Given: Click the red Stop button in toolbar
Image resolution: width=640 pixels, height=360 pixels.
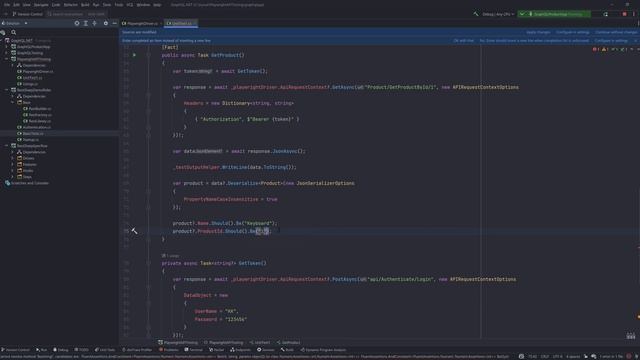Looking at the screenshot, I should [x=624, y=14].
